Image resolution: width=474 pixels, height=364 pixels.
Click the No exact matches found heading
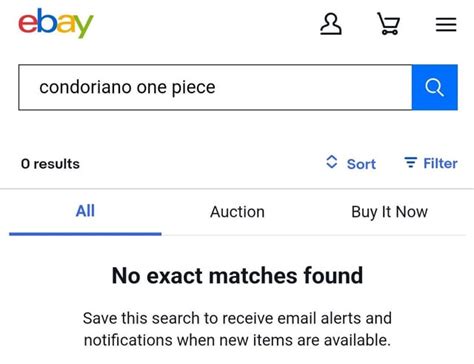tap(237, 276)
